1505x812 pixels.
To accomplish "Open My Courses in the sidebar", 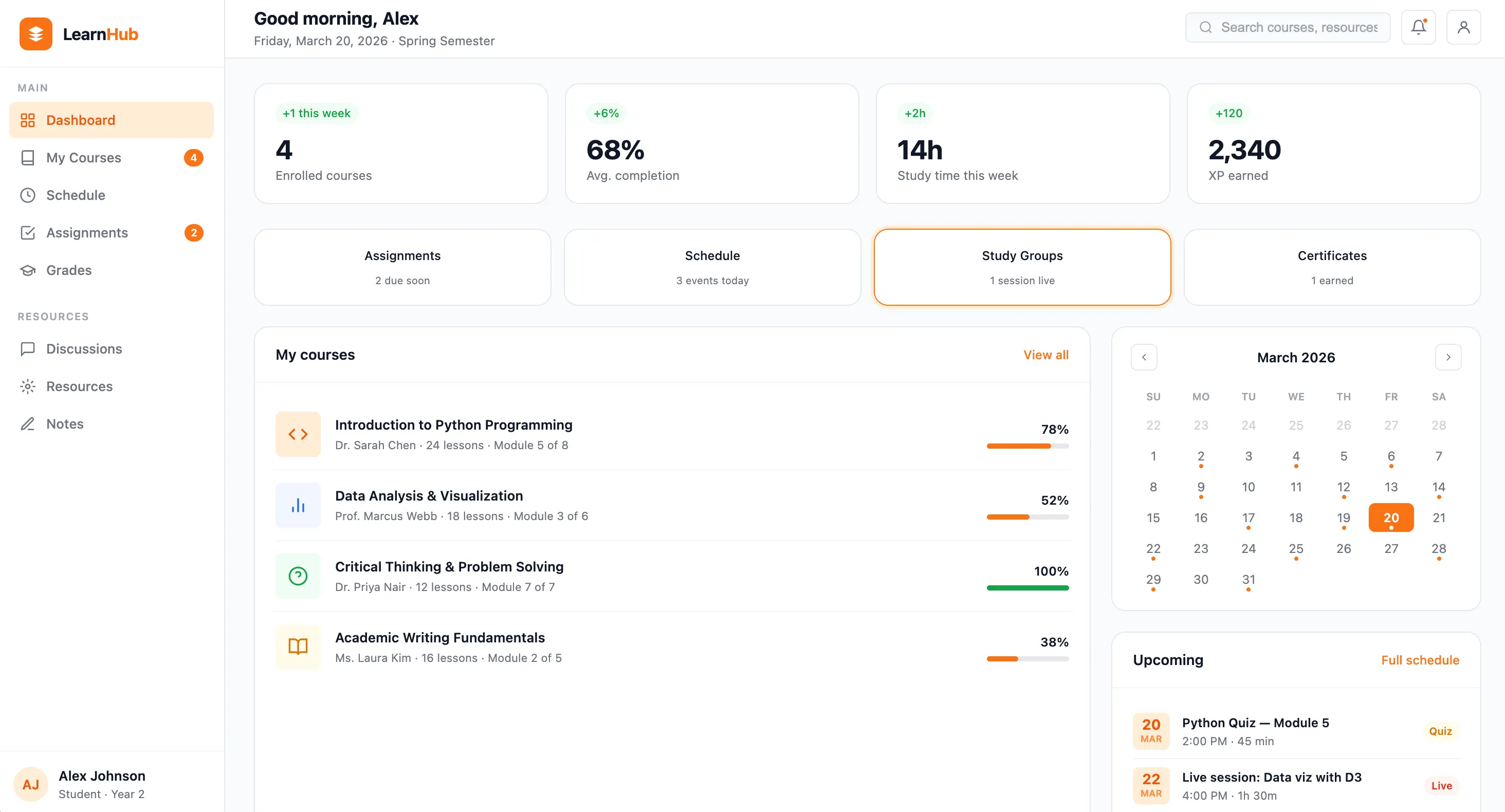I will pos(112,158).
